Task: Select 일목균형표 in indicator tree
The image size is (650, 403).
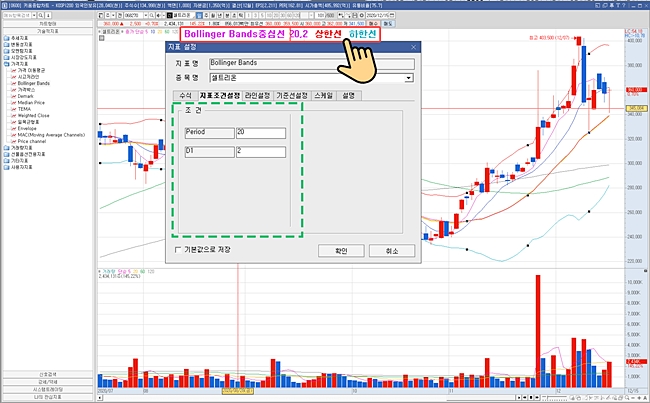Action: coord(28,122)
